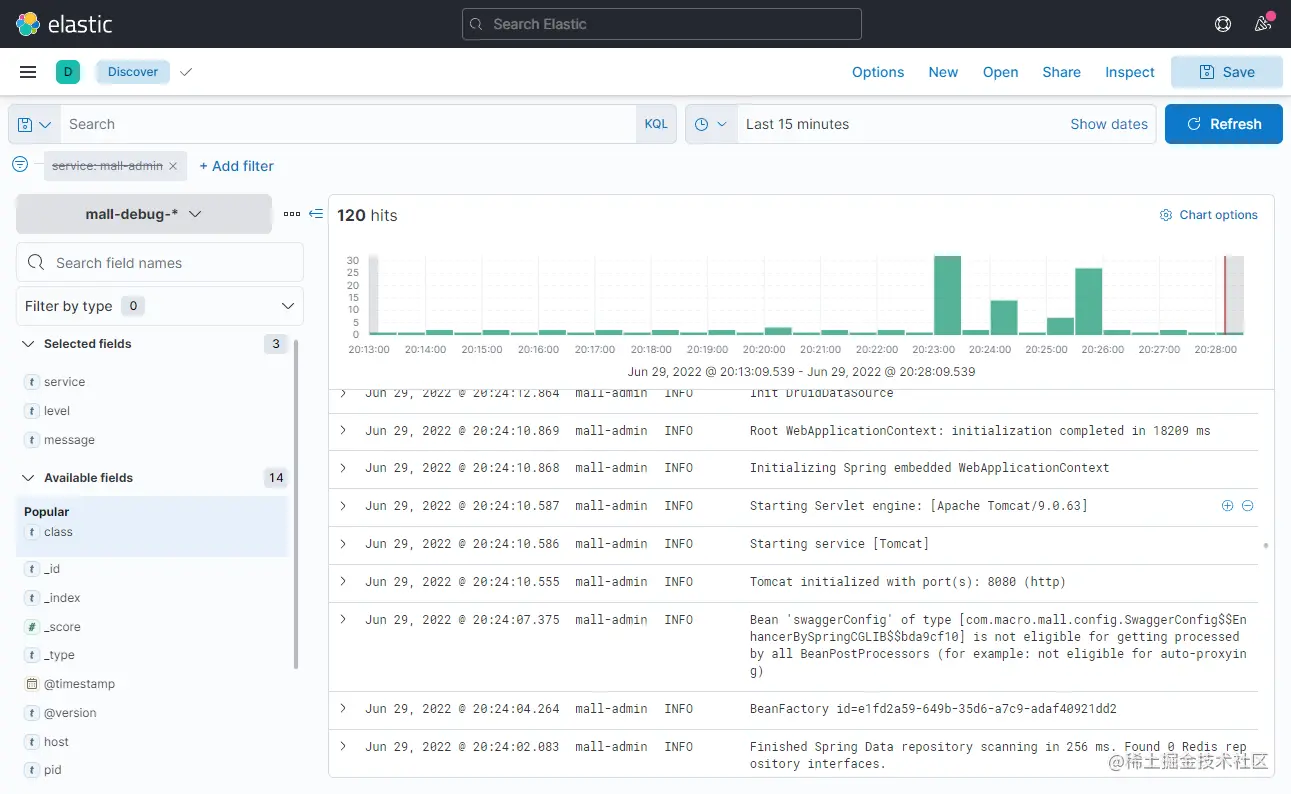Select the pid field
Image resolution: width=1291 pixels, height=794 pixels.
point(52,770)
